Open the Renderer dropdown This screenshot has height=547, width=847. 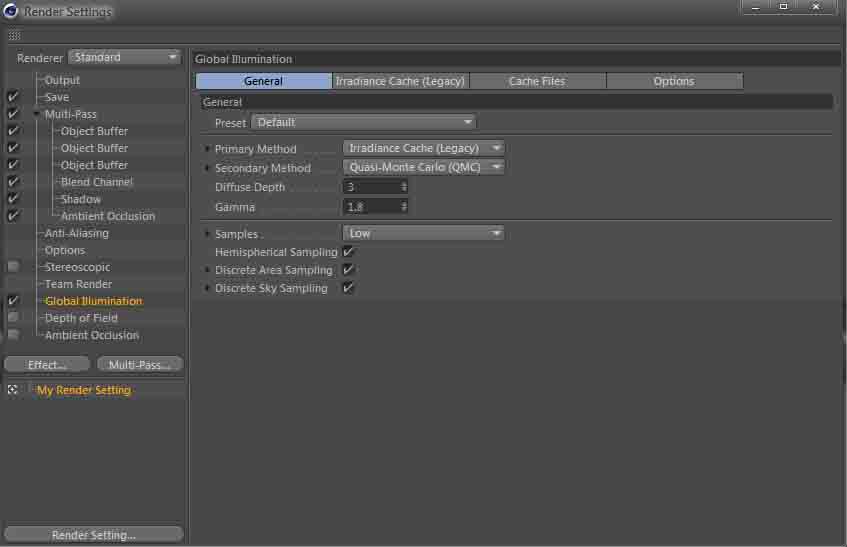click(x=124, y=57)
